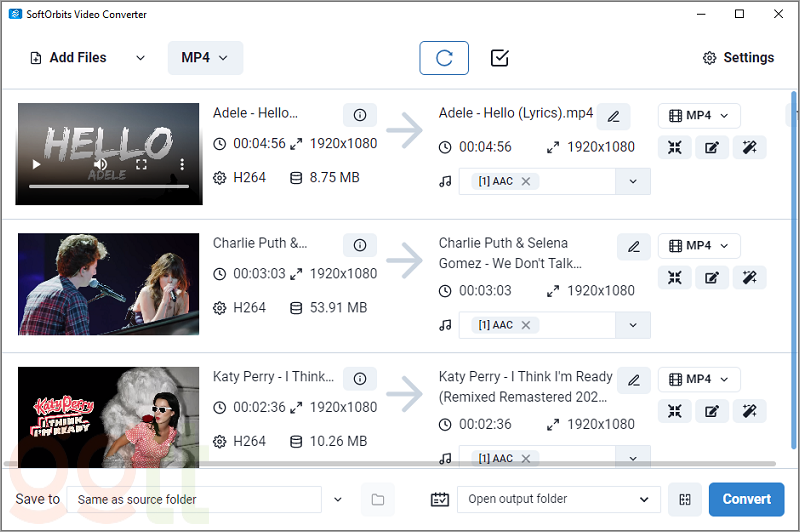Click the refresh/reset circular arrow icon

pyautogui.click(x=443, y=58)
